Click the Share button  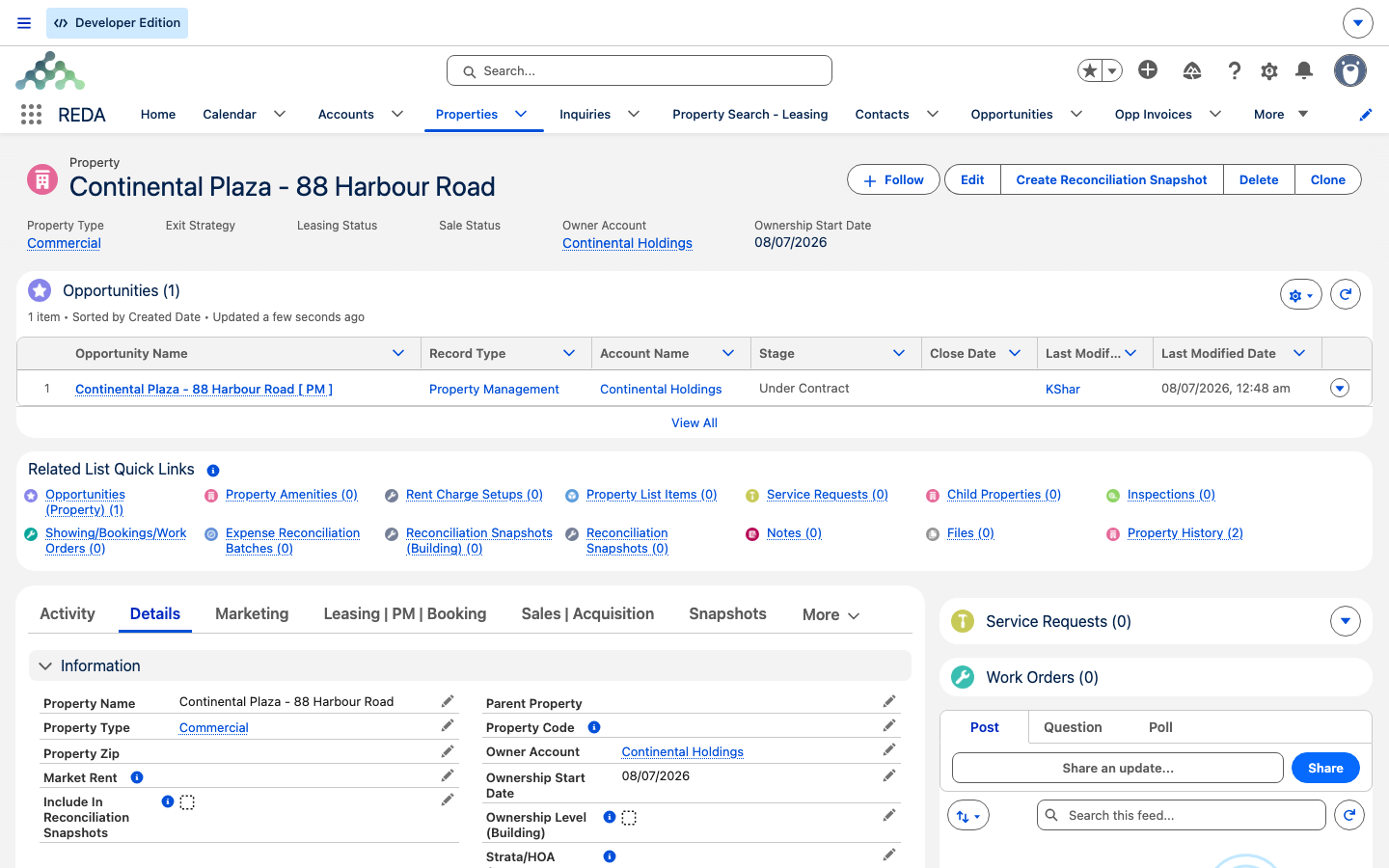tap(1325, 768)
